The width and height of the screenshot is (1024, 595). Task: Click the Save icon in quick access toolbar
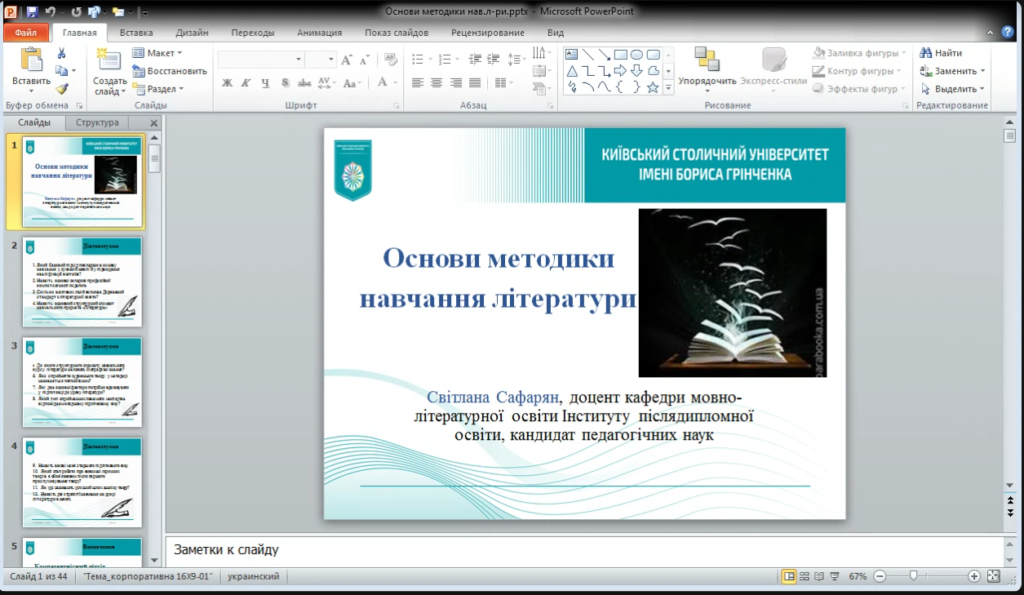tap(32, 12)
